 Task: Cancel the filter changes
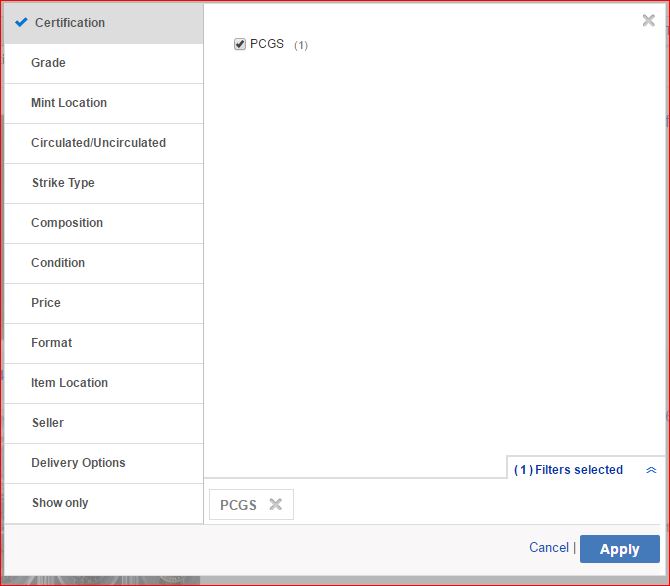(x=548, y=548)
